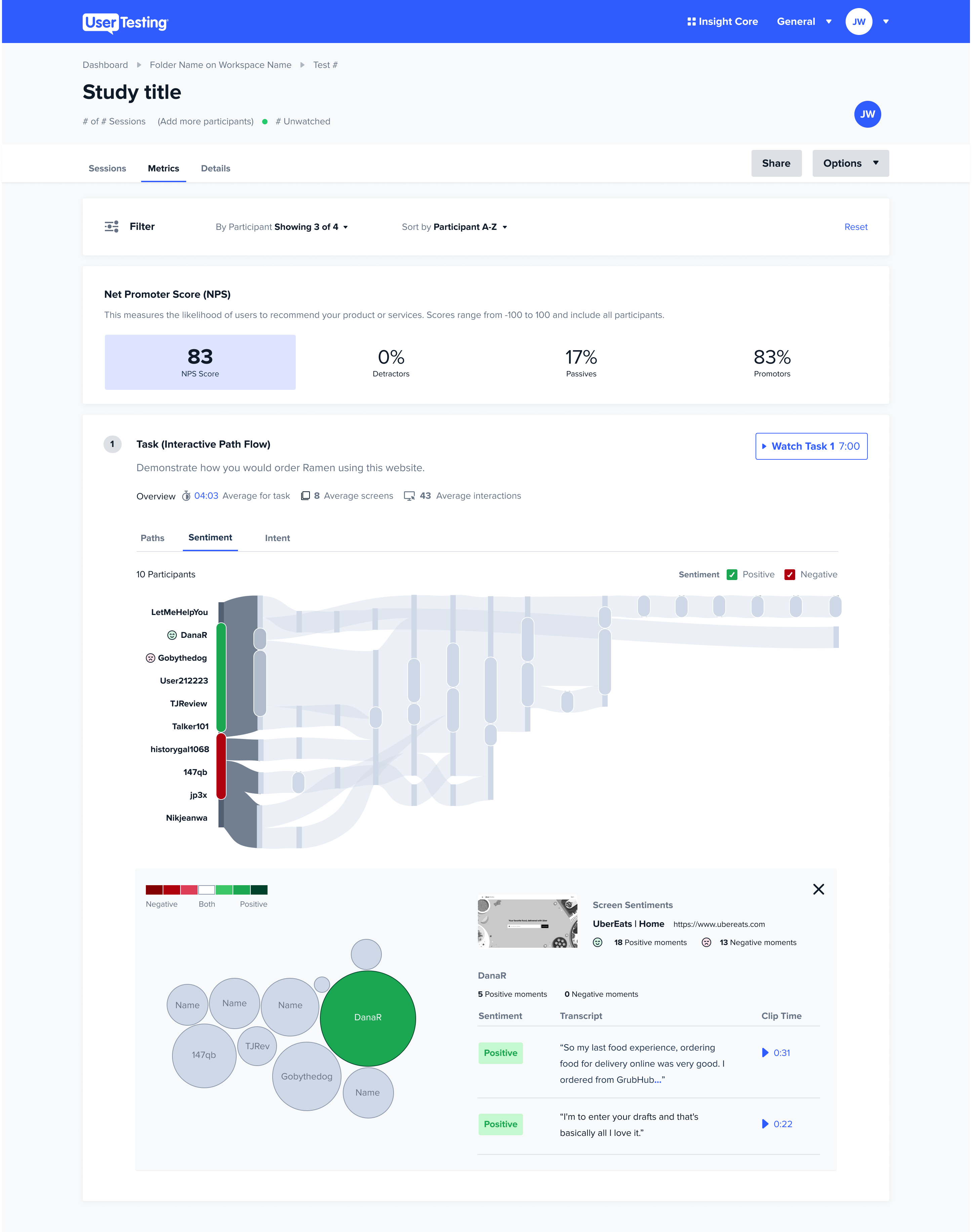Play the 0:22 transcript clip
Viewport: 972px width, 1232px height.
(777, 1124)
